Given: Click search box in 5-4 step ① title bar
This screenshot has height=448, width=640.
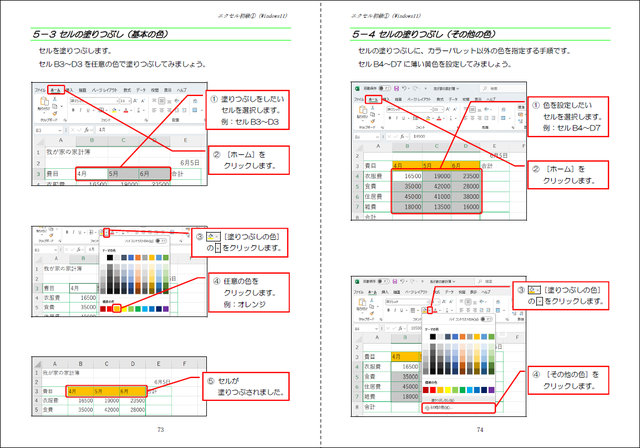Looking at the screenshot, I should 502,89.
